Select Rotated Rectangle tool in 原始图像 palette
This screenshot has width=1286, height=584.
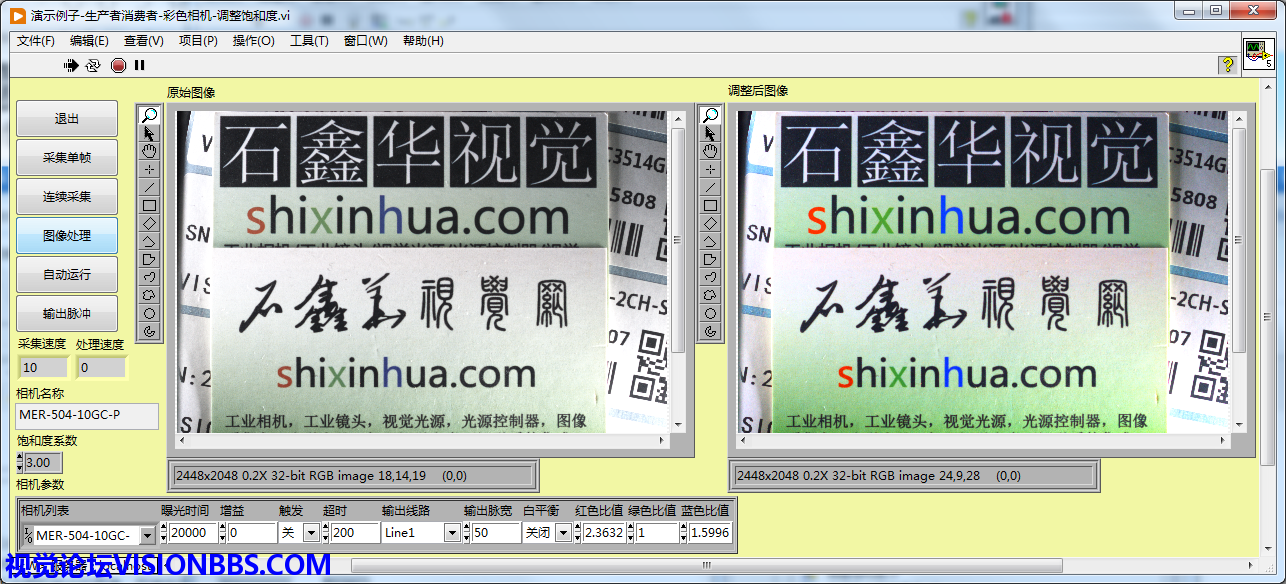[149, 223]
